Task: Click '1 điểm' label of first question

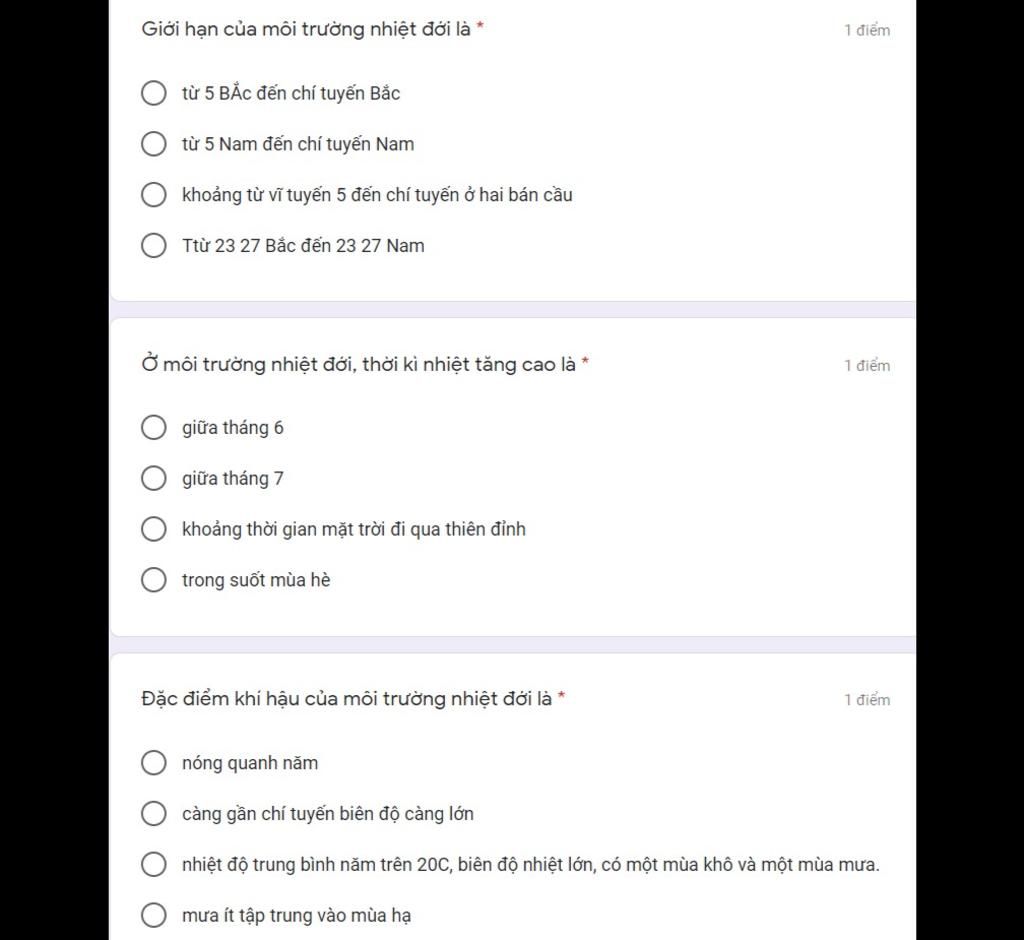Action: click(867, 30)
